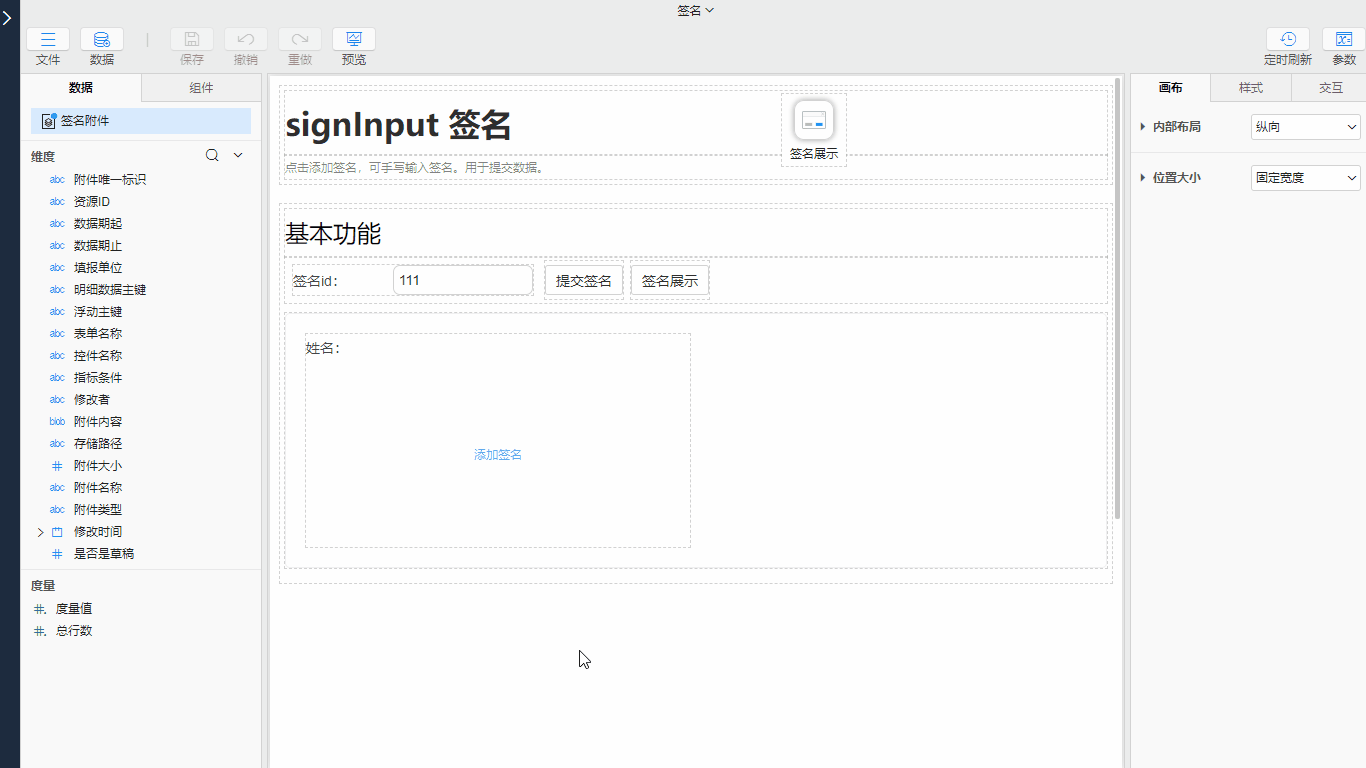Click the 添加签名 link
This screenshot has width=1366, height=768.
coord(498,455)
